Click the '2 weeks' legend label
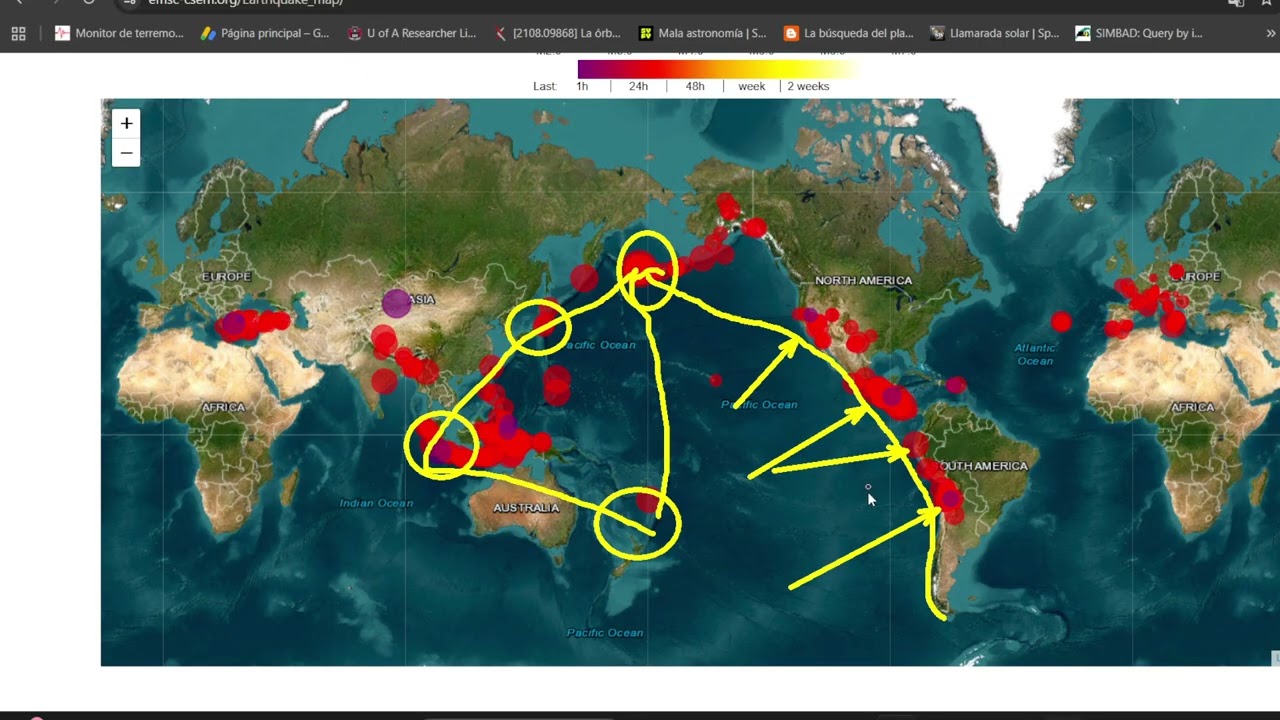 (808, 86)
